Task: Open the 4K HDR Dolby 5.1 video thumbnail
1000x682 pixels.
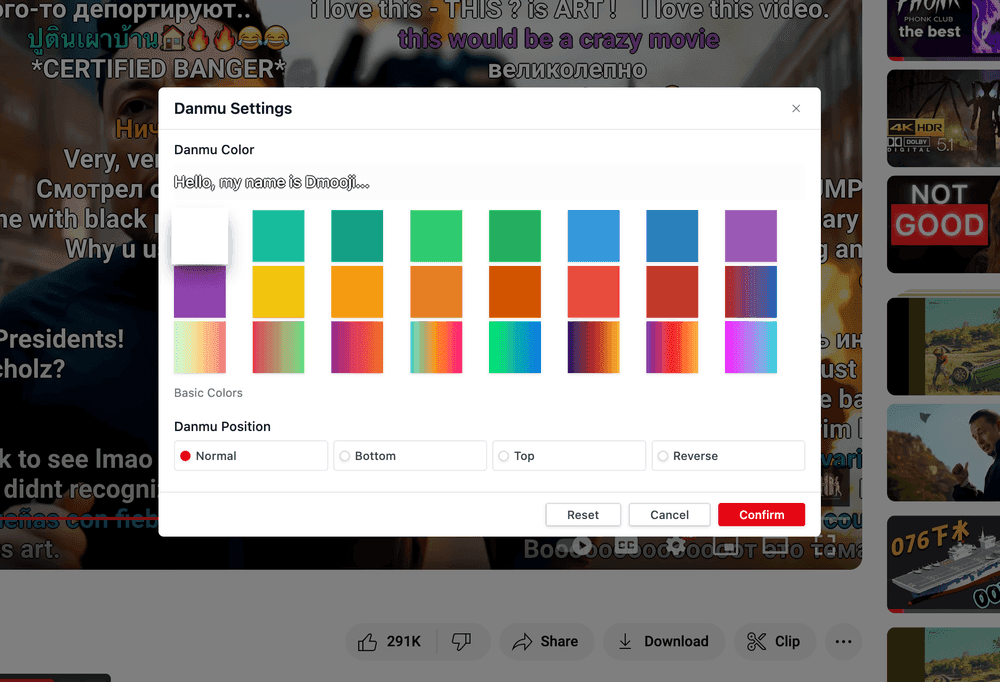Action: 943,119
